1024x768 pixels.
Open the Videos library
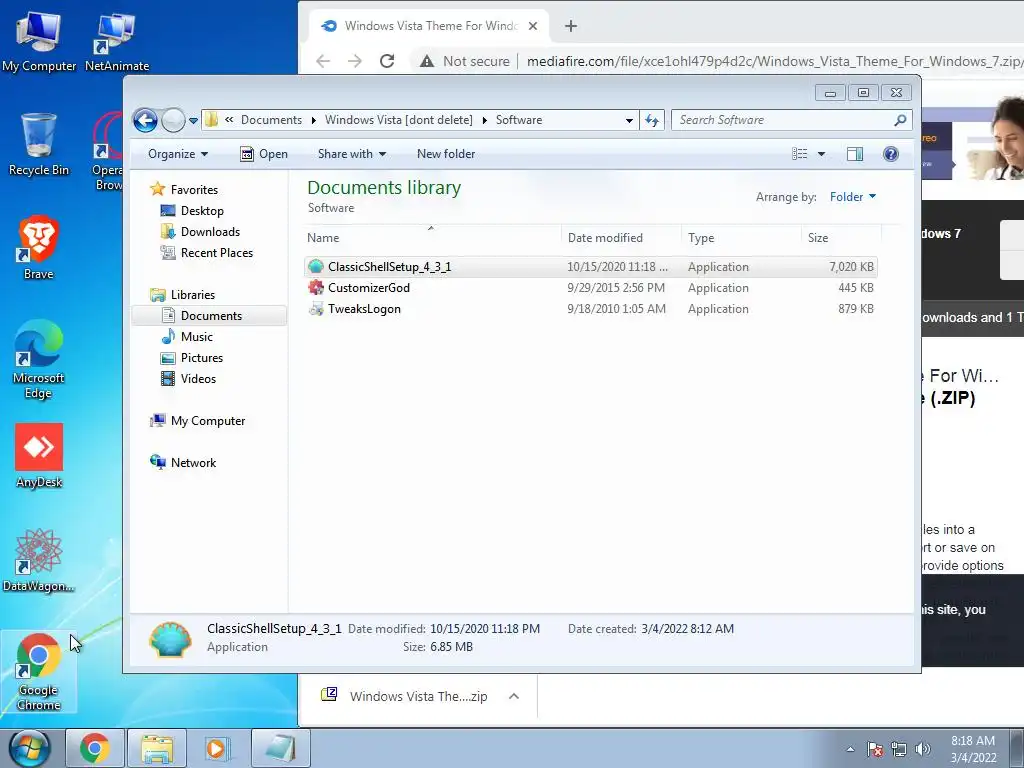(x=198, y=379)
